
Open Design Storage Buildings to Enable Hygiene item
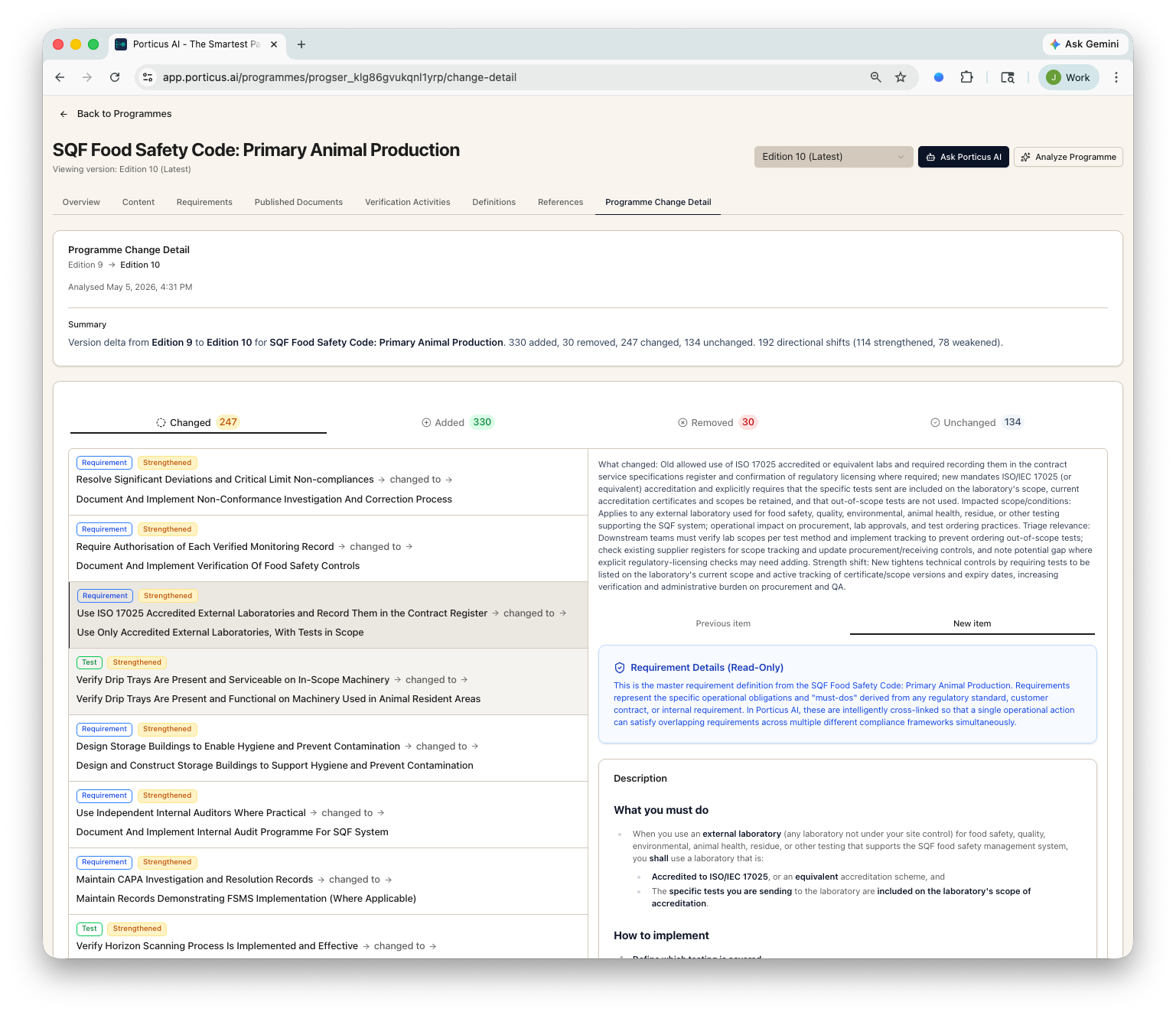click(x=328, y=748)
